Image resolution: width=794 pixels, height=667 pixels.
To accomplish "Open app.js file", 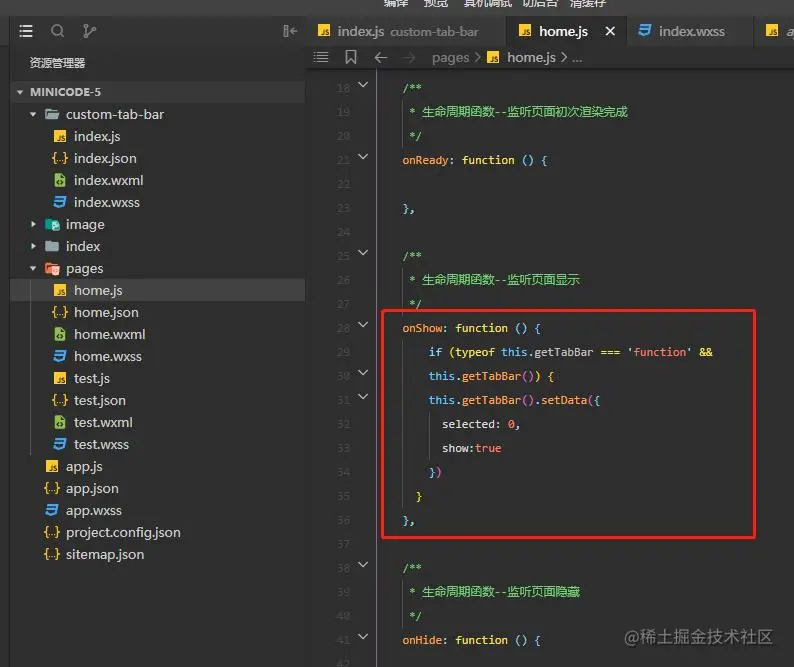I will (x=157, y=466).
